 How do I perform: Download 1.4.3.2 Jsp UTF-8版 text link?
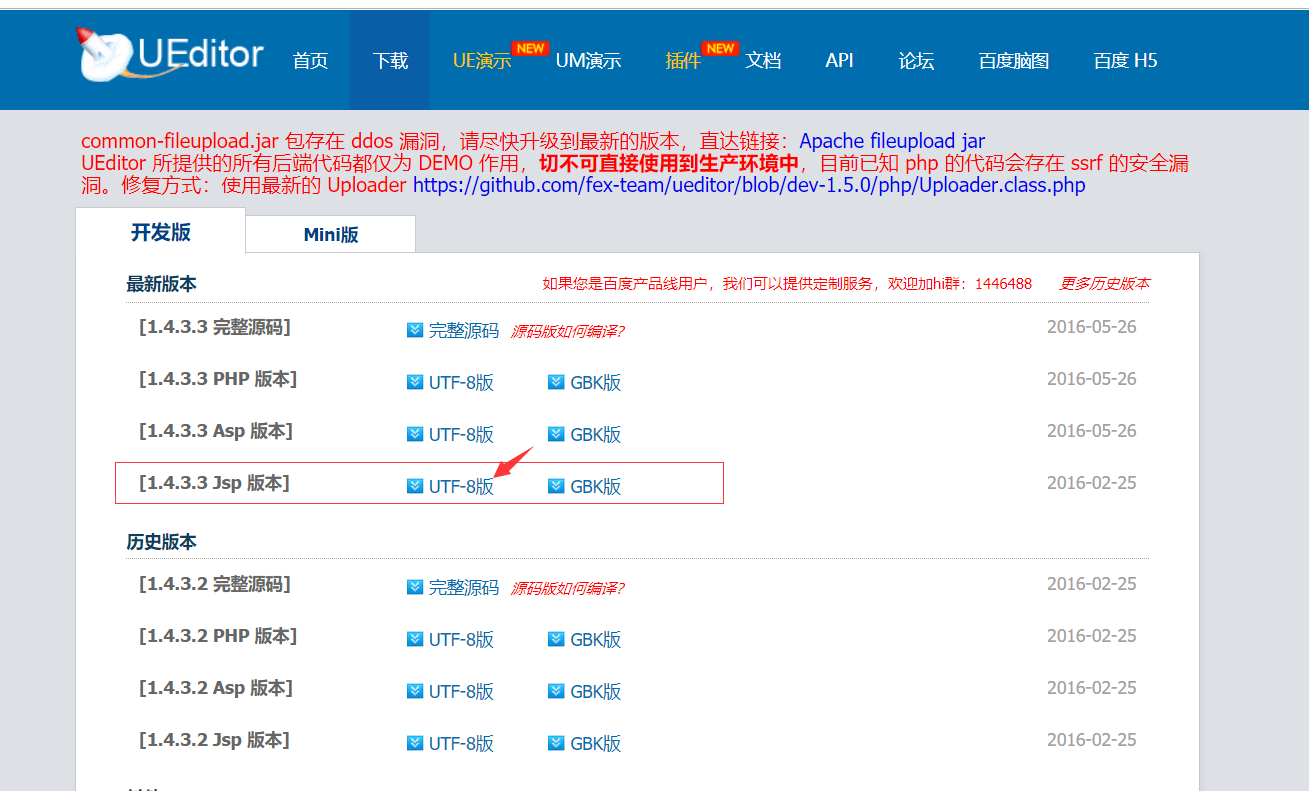coord(461,744)
